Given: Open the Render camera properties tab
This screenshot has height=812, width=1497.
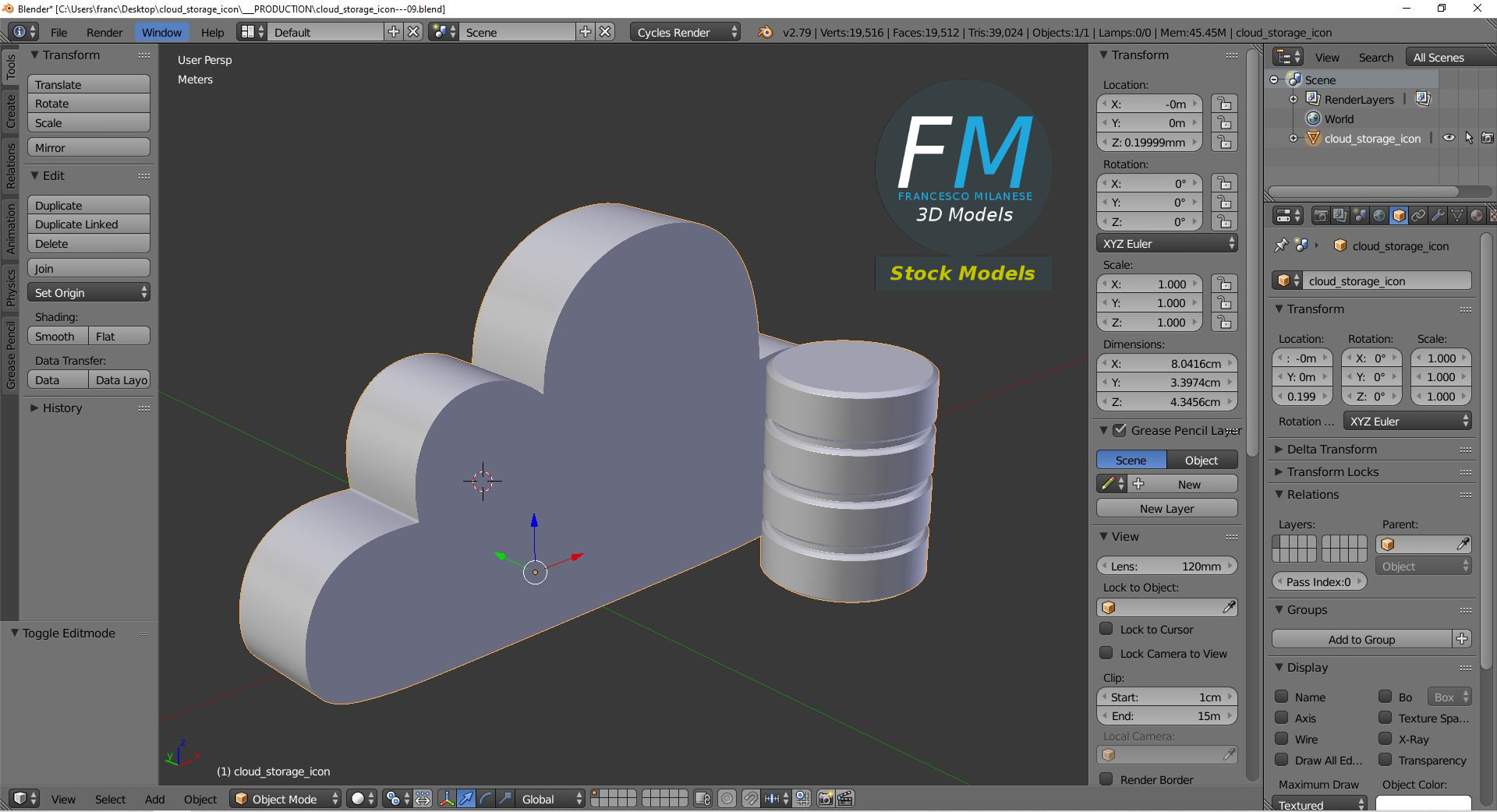Looking at the screenshot, I should [1321, 216].
